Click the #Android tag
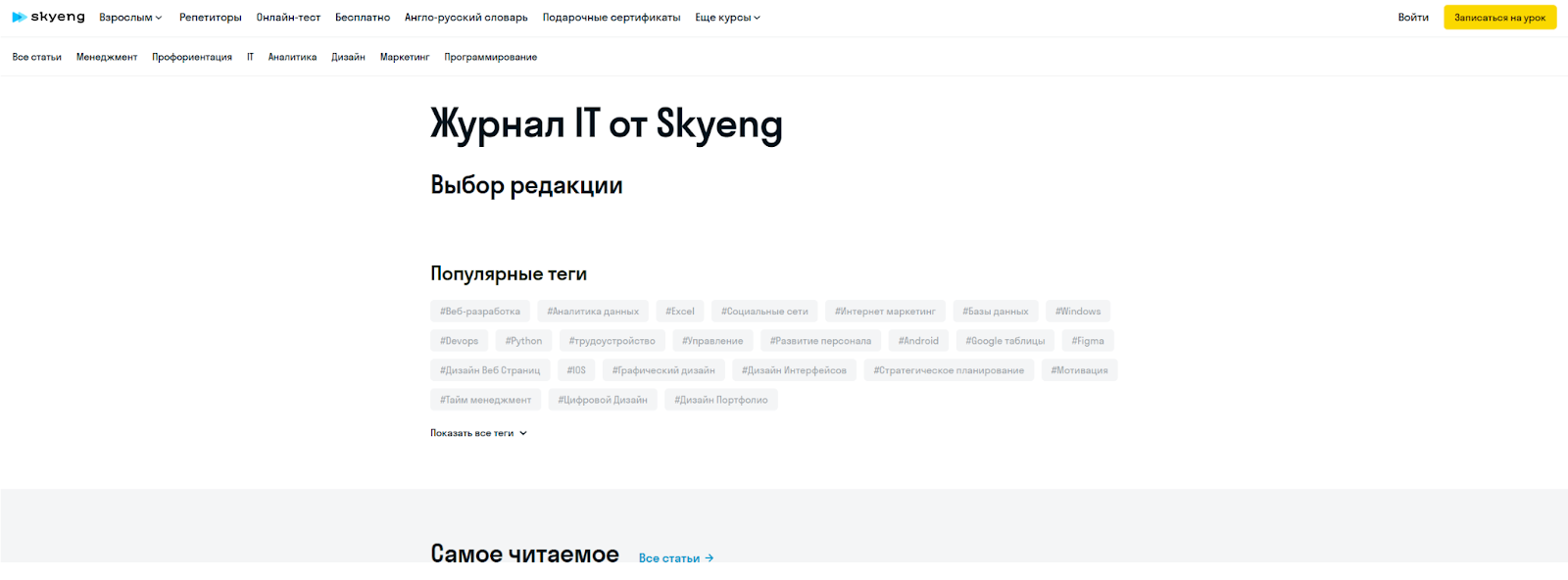This screenshot has height=580, width=1568. pos(918,341)
